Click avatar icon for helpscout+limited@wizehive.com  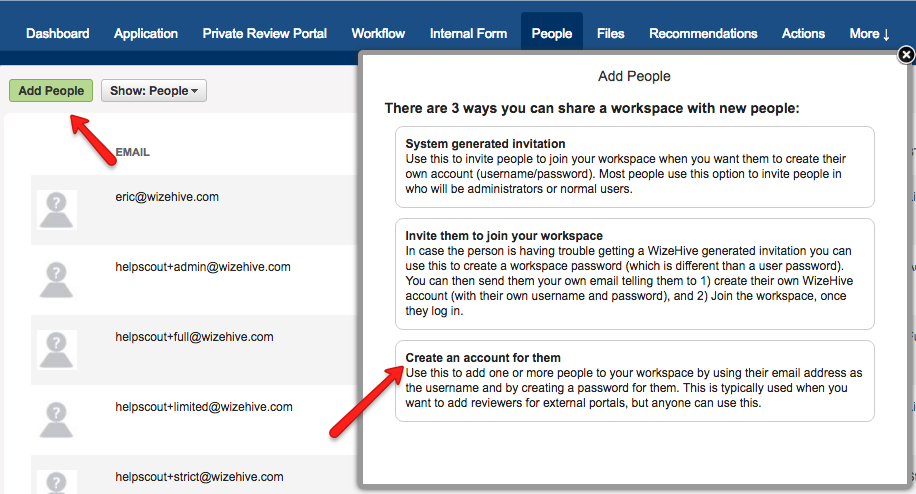pyautogui.click(x=56, y=420)
